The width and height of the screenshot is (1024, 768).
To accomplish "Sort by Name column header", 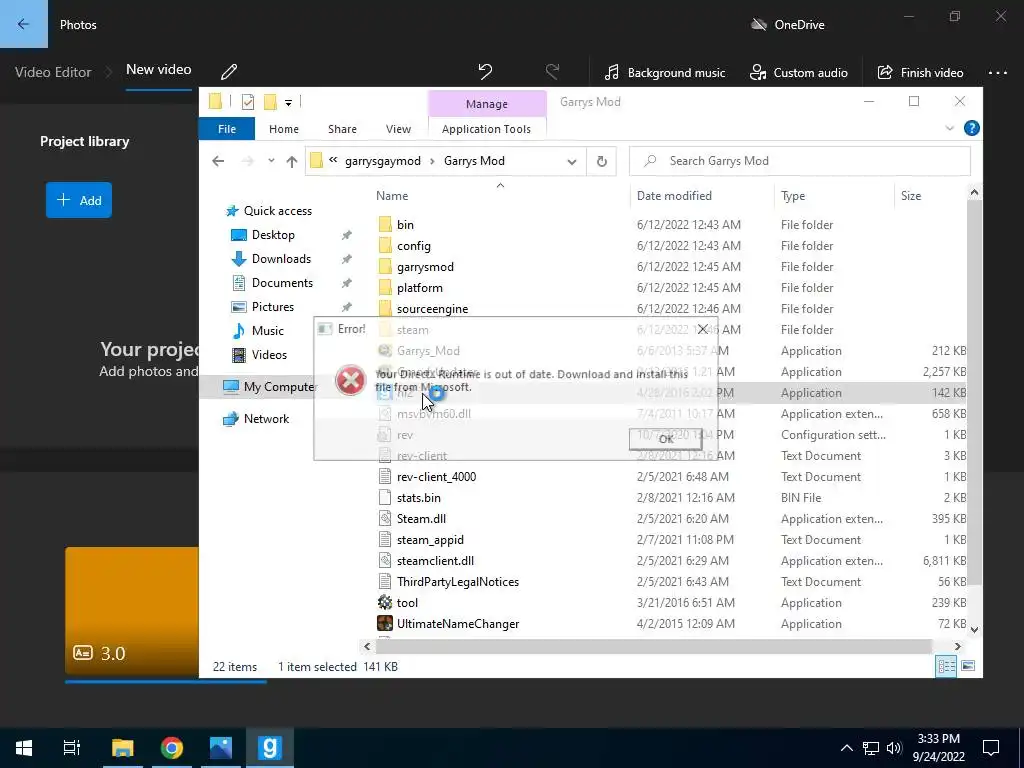I will click(x=392, y=196).
